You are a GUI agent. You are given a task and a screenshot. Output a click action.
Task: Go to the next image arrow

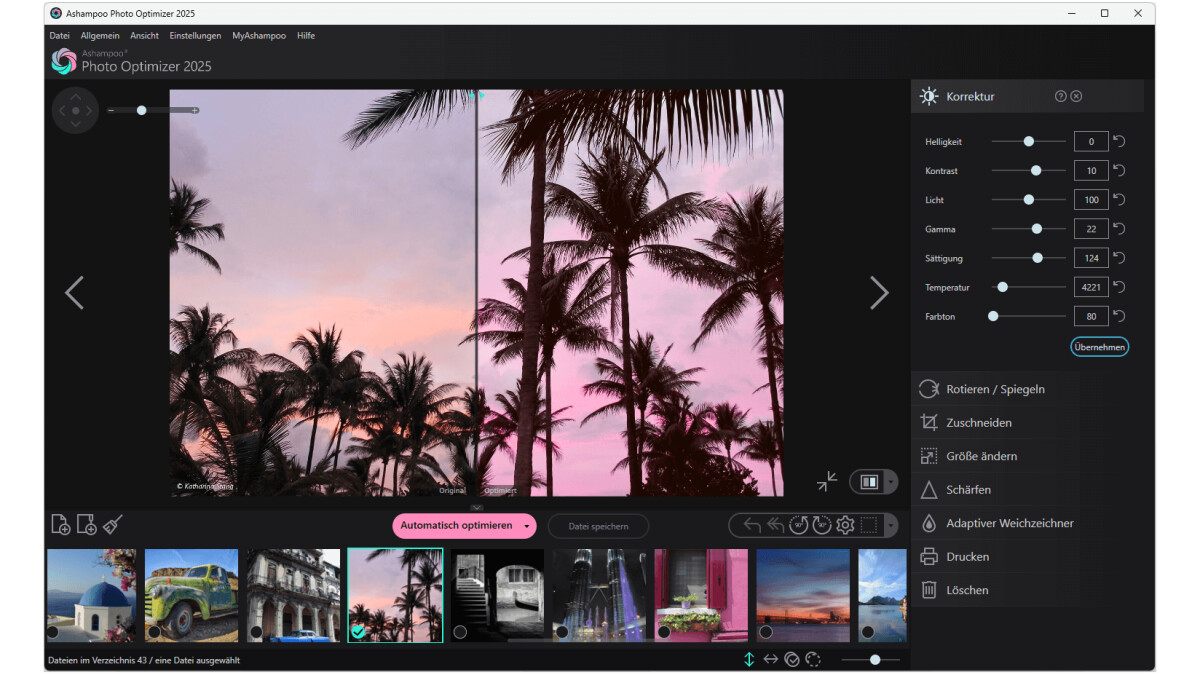coord(879,293)
